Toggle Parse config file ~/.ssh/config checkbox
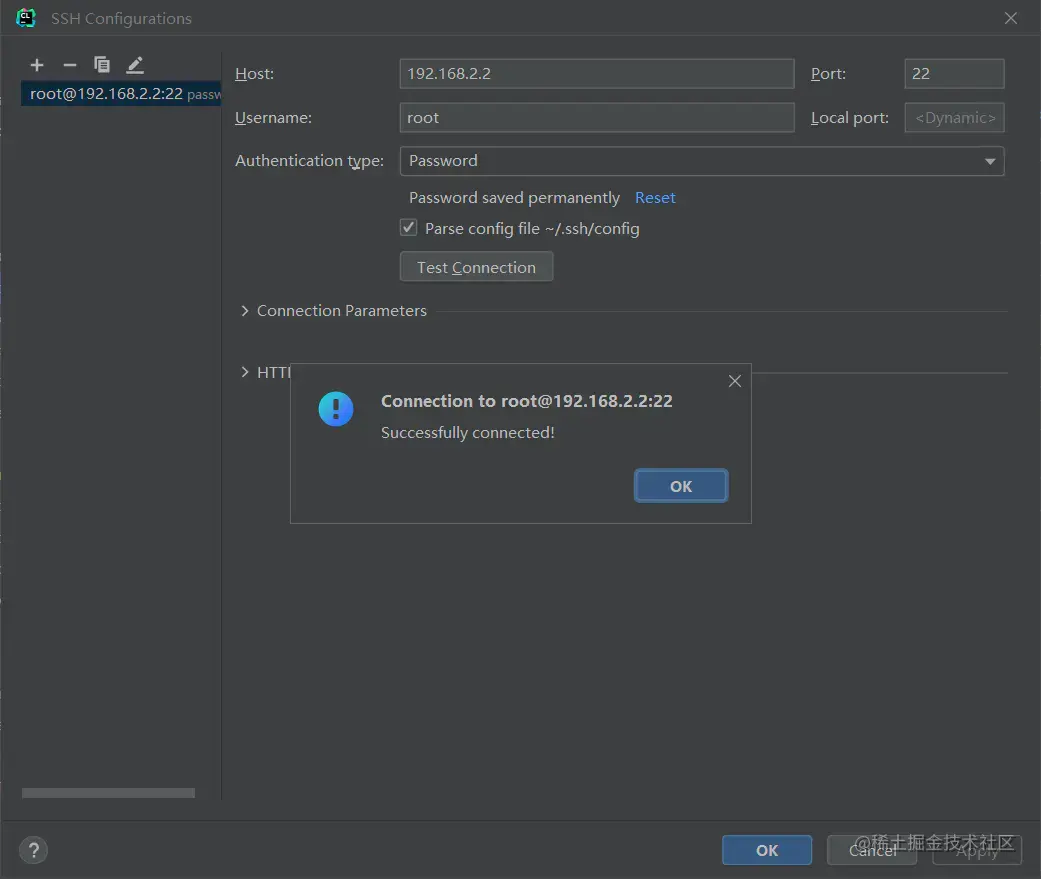The image size is (1041, 879). (x=408, y=228)
